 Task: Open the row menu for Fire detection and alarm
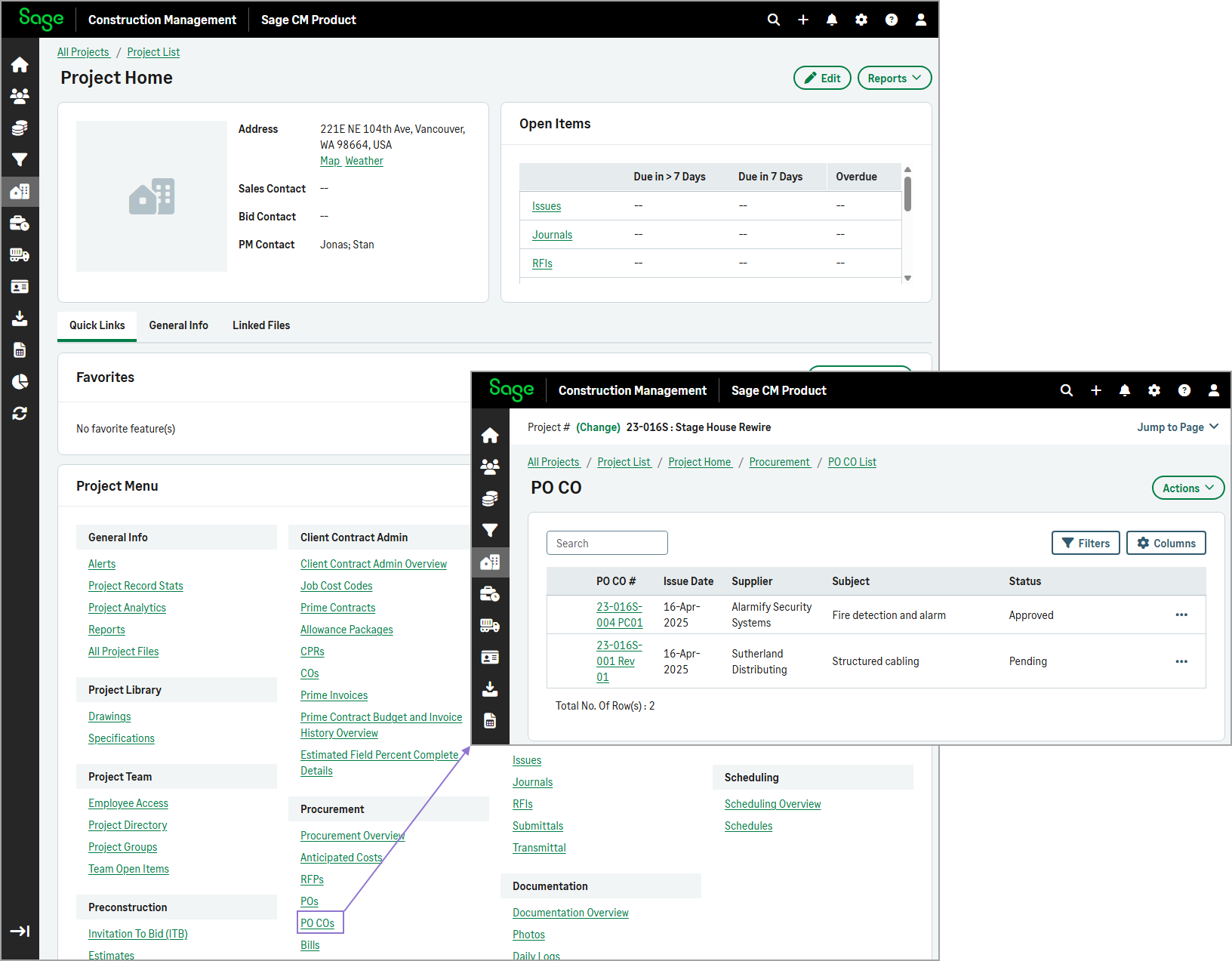coord(1181,614)
